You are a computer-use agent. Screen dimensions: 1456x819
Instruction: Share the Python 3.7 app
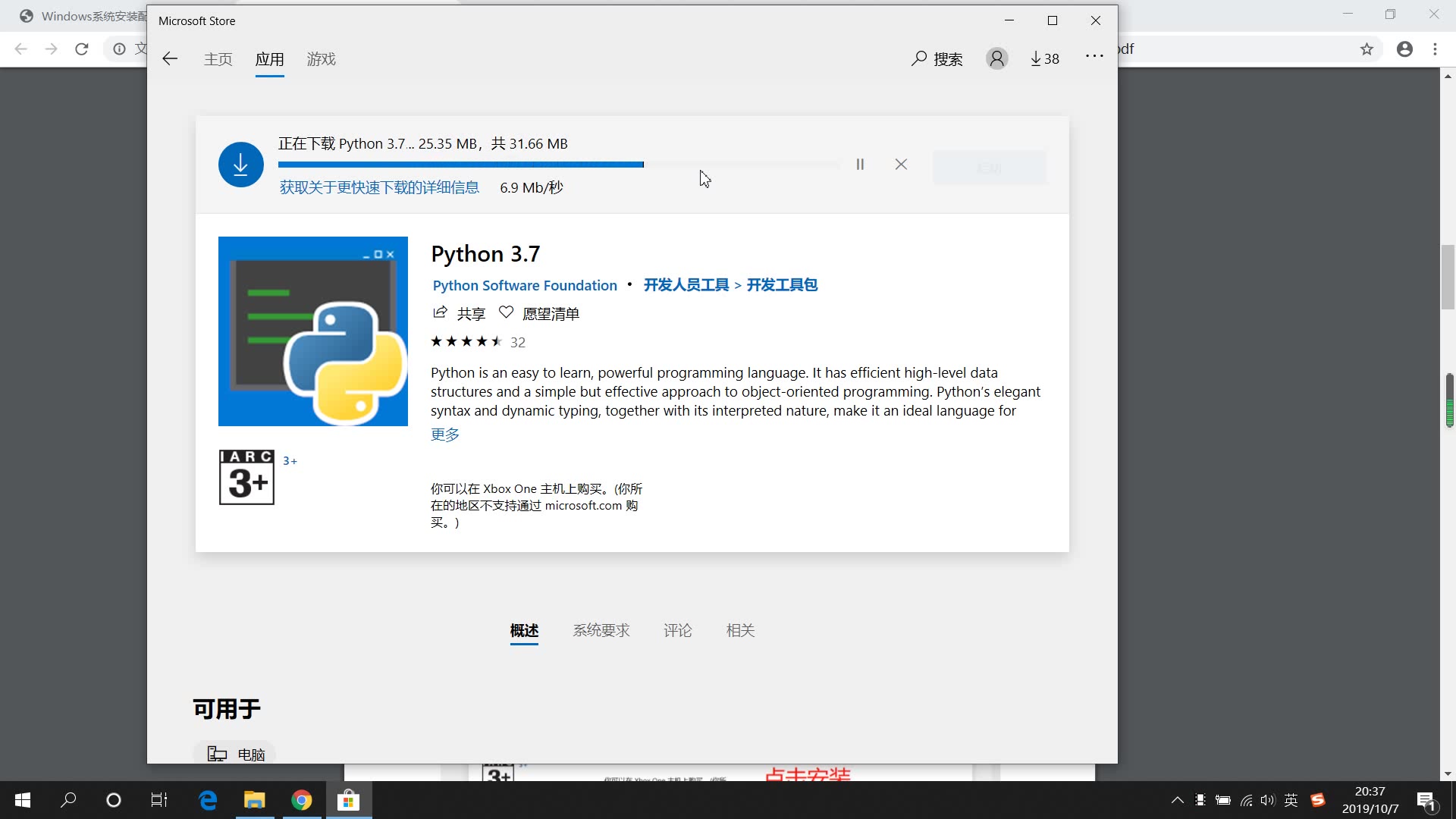click(459, 313)
